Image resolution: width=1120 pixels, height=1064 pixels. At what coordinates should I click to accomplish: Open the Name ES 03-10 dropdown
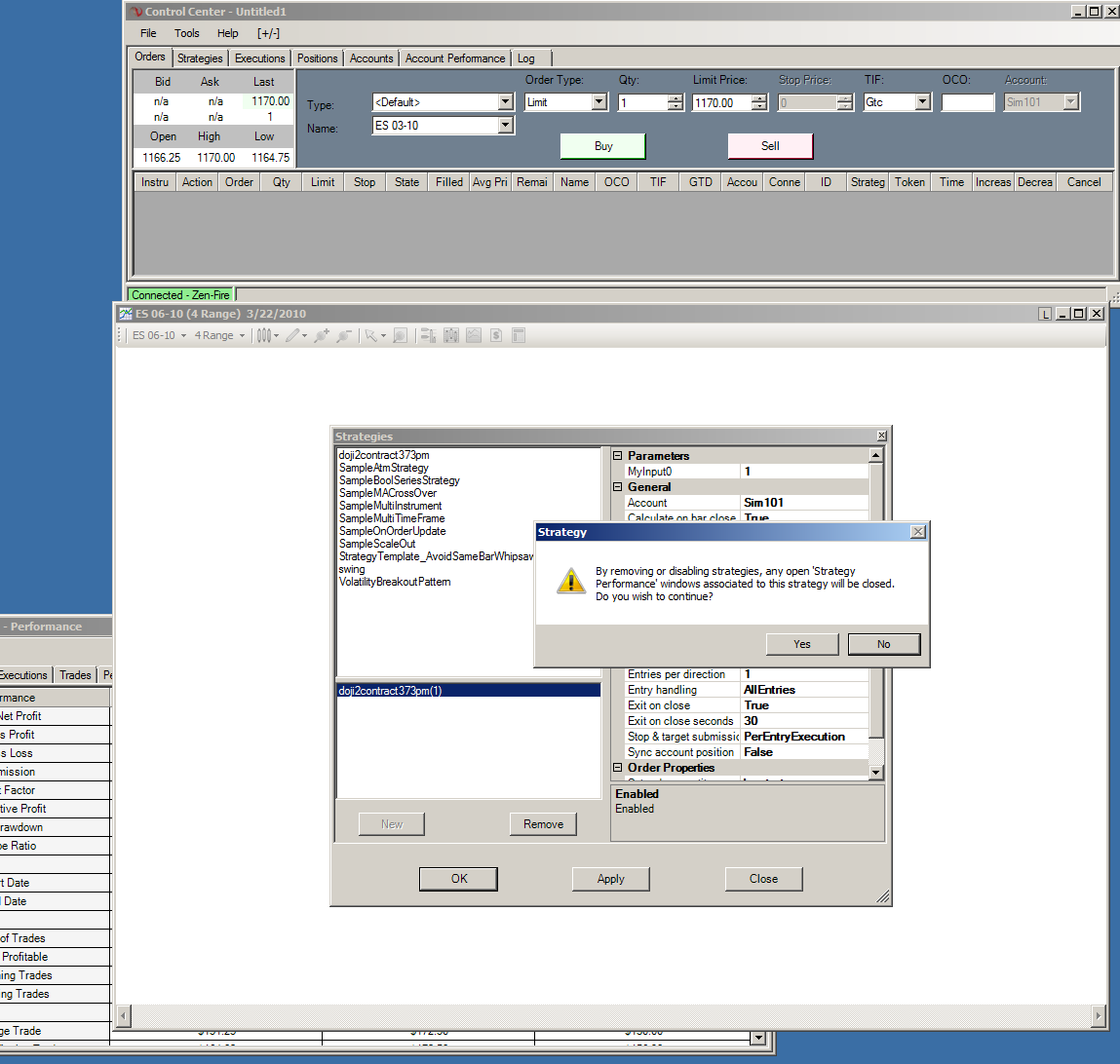(x=505, y=126)
